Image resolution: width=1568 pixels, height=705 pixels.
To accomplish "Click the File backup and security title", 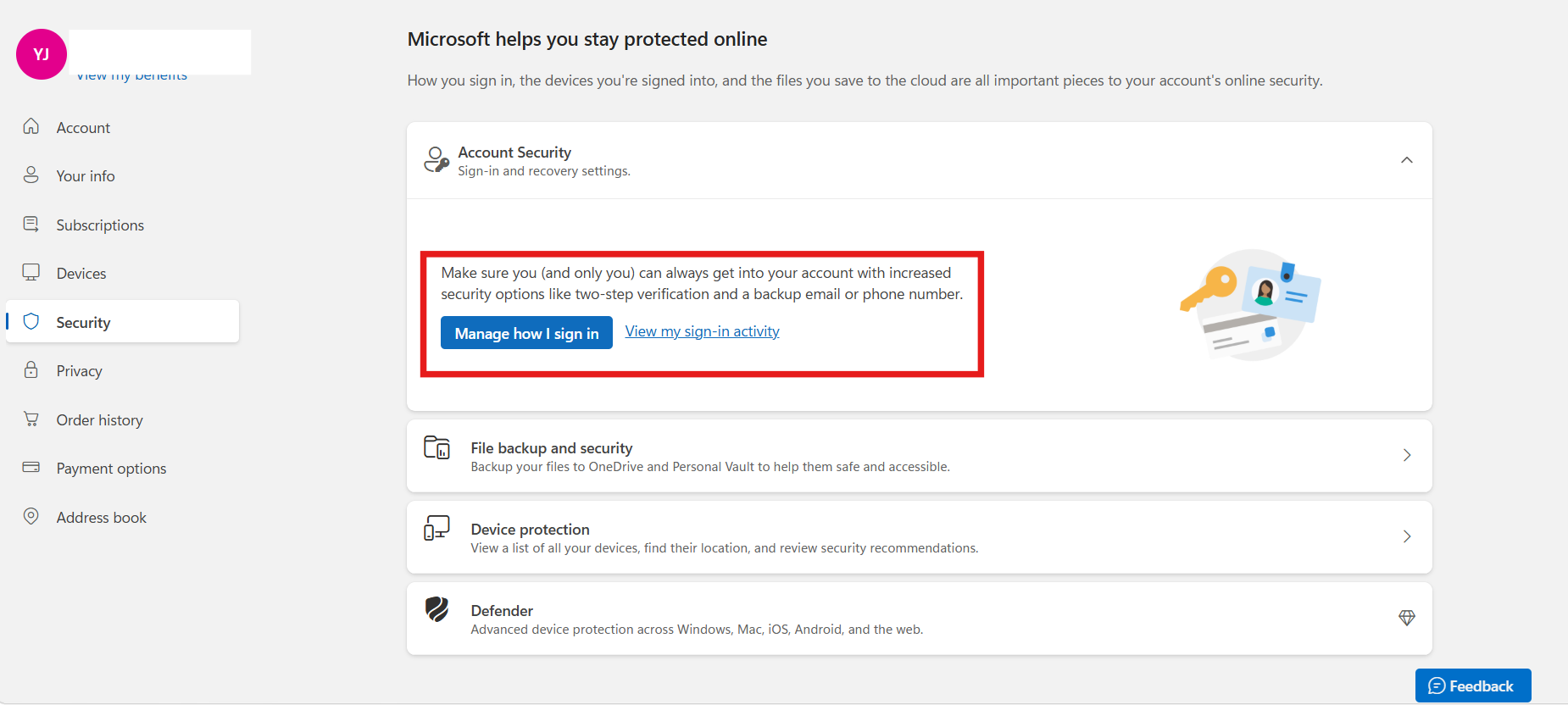I will (x=552, y=447).
